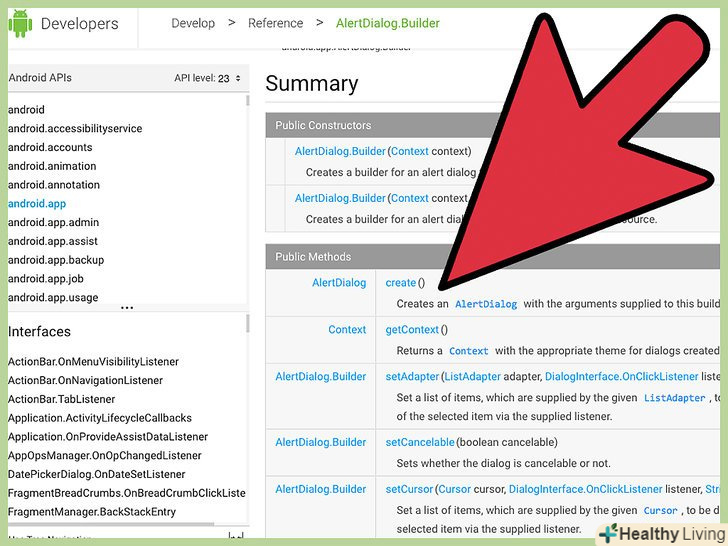
Task: Click AlertDialog return type of create()
Action: 339,283
